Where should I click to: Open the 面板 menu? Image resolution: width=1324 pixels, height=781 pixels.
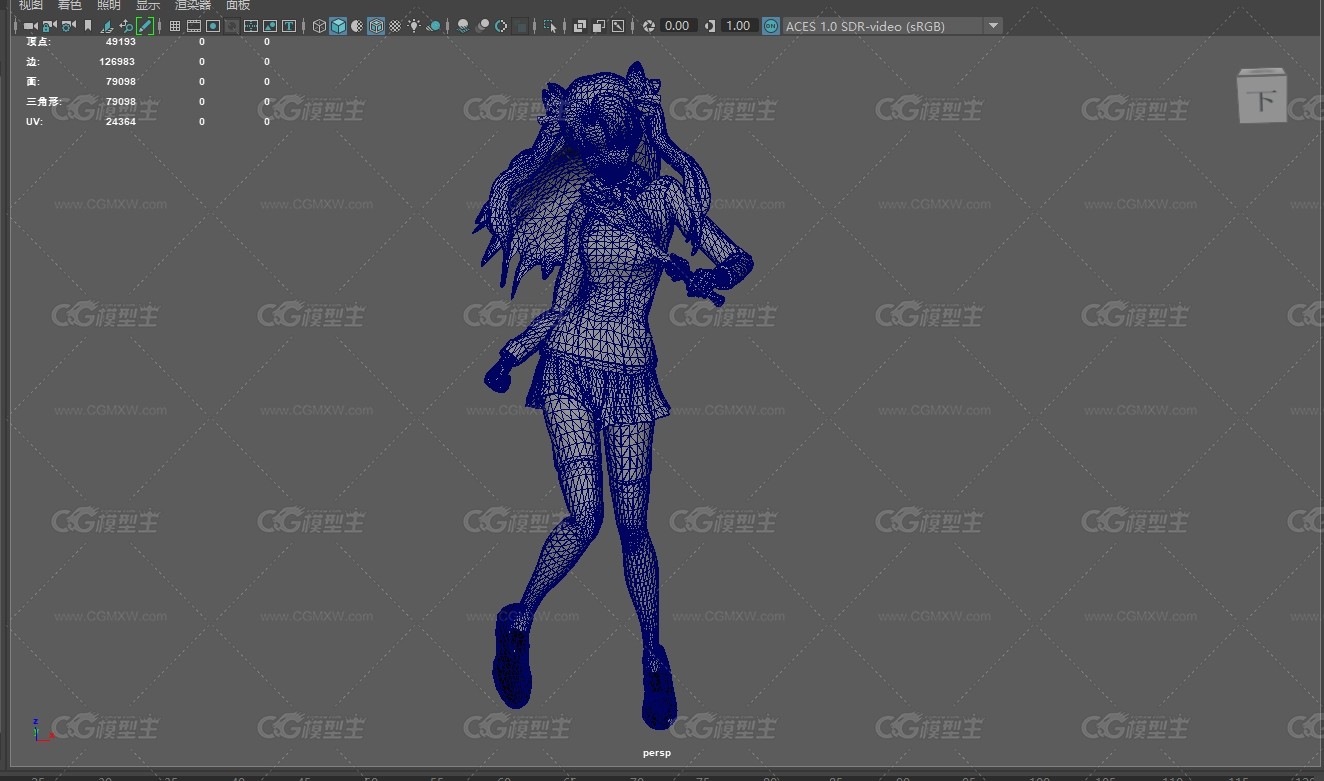click(x=238, y=5)
